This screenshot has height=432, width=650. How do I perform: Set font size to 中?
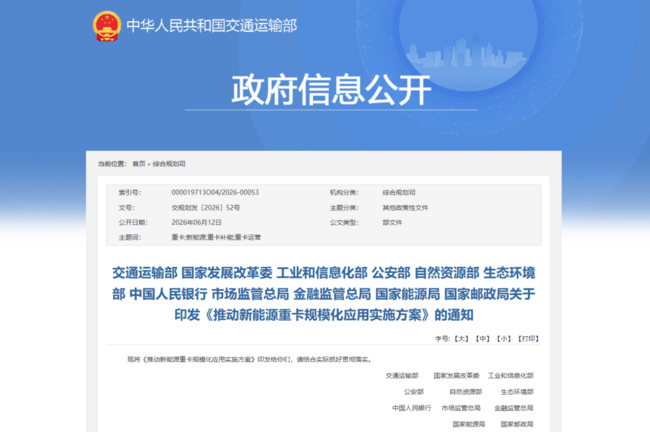coord(483,339)
